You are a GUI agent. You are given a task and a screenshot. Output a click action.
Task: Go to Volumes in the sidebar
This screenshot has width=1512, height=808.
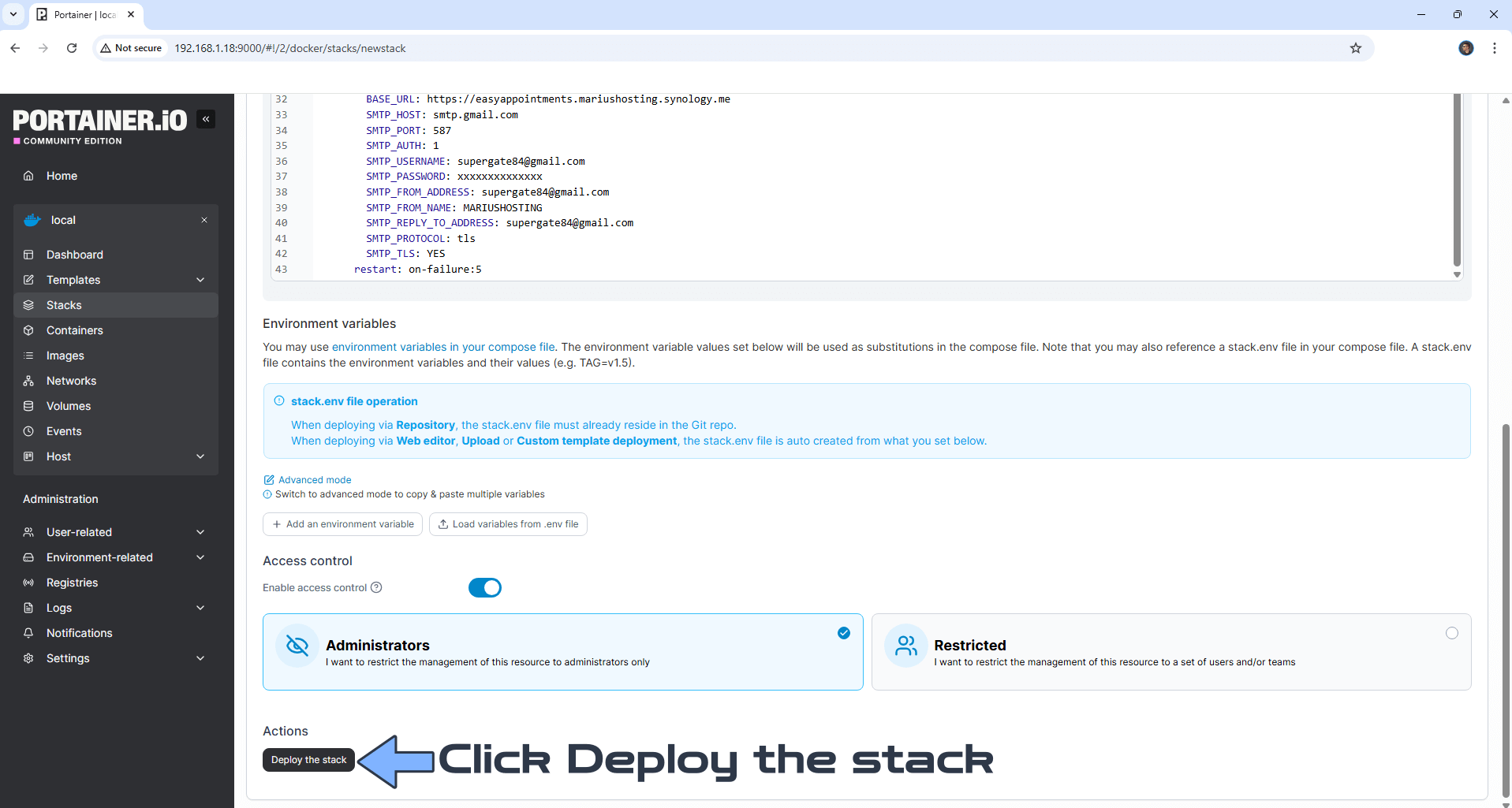tap(69, 406)
